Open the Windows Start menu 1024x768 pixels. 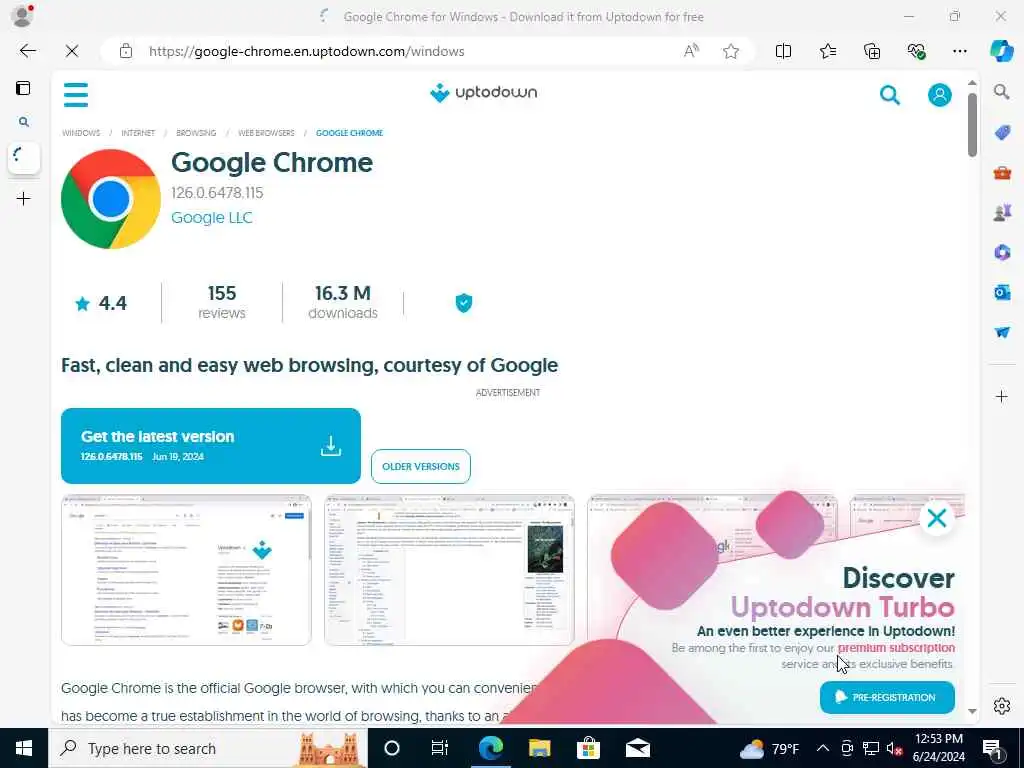[24, 748]
